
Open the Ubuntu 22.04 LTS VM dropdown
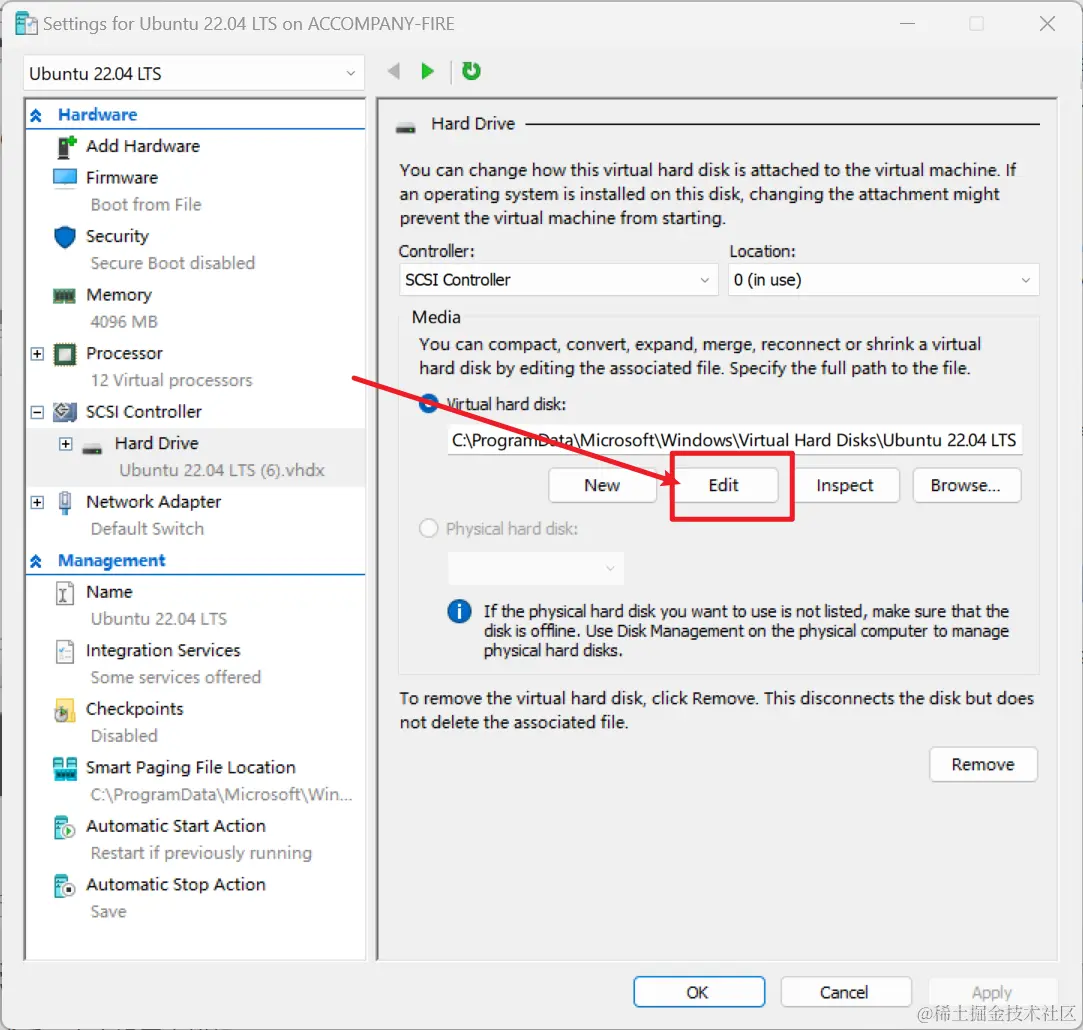tap(193, 73)
